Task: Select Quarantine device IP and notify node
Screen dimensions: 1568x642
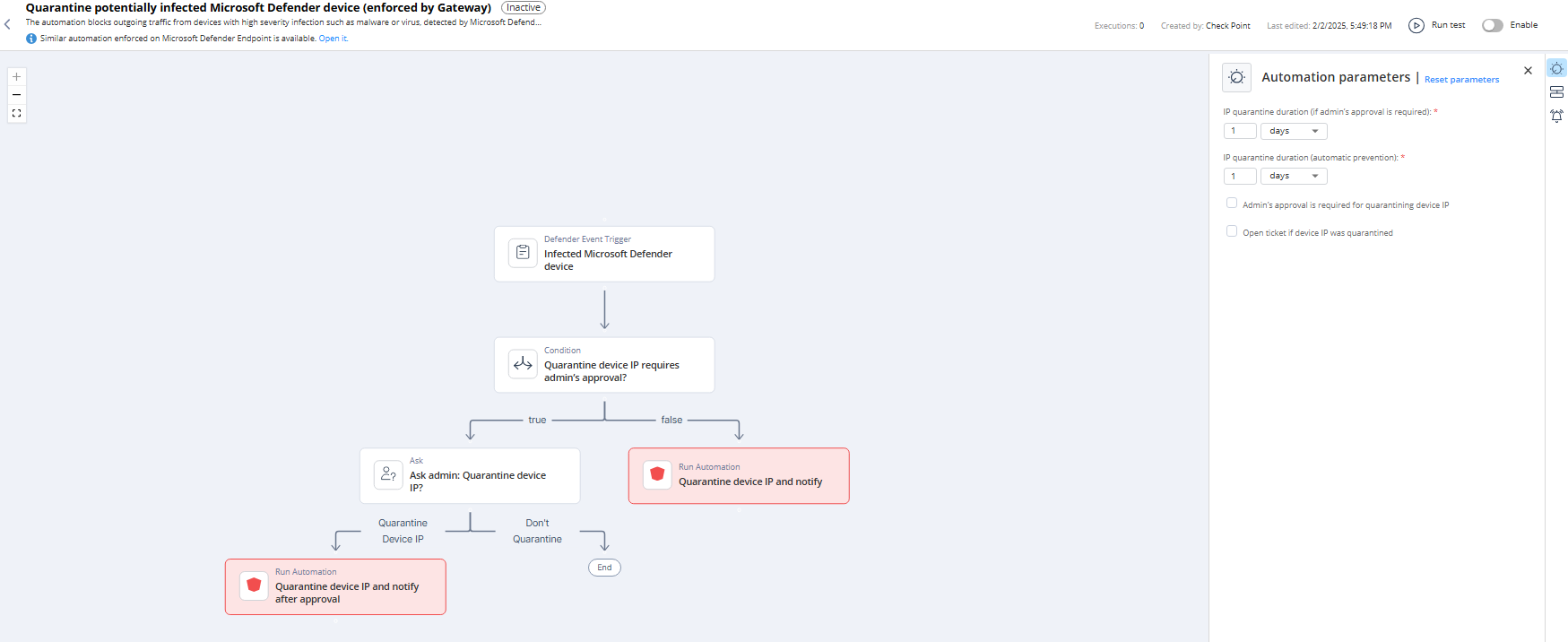Action: click(739, 475)
